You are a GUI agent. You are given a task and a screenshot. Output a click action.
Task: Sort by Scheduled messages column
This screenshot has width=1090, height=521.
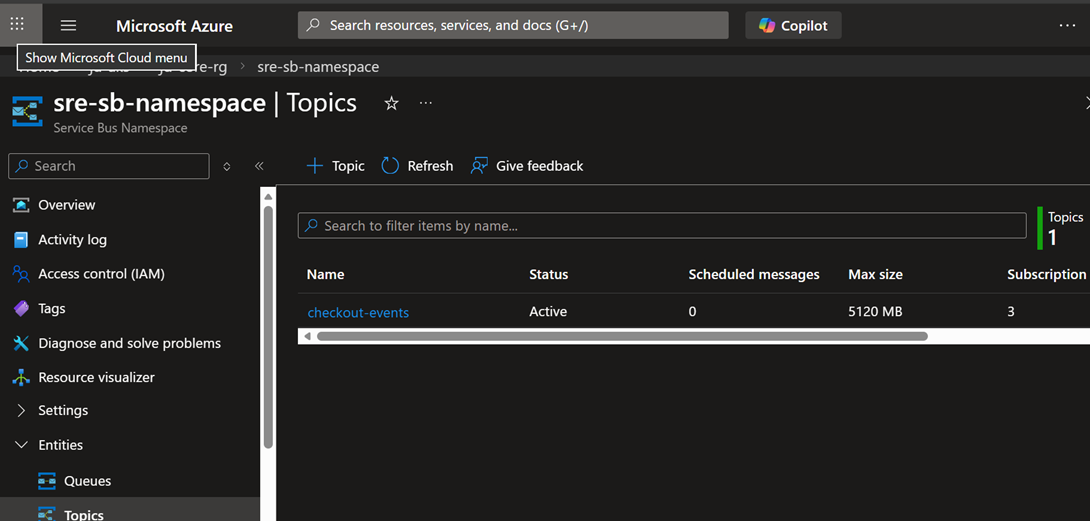pos(754,275)
